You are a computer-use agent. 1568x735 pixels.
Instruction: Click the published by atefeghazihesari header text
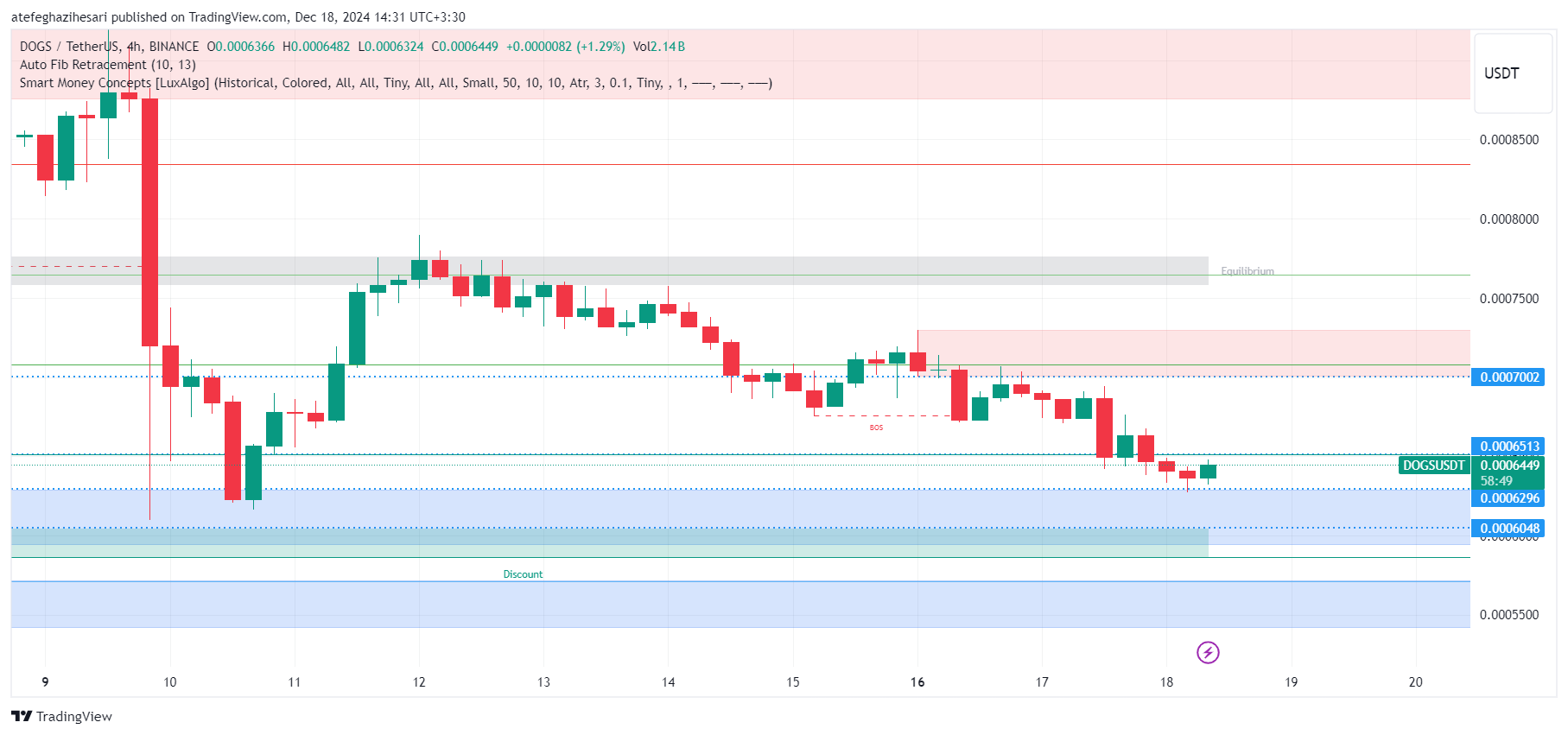238,17
